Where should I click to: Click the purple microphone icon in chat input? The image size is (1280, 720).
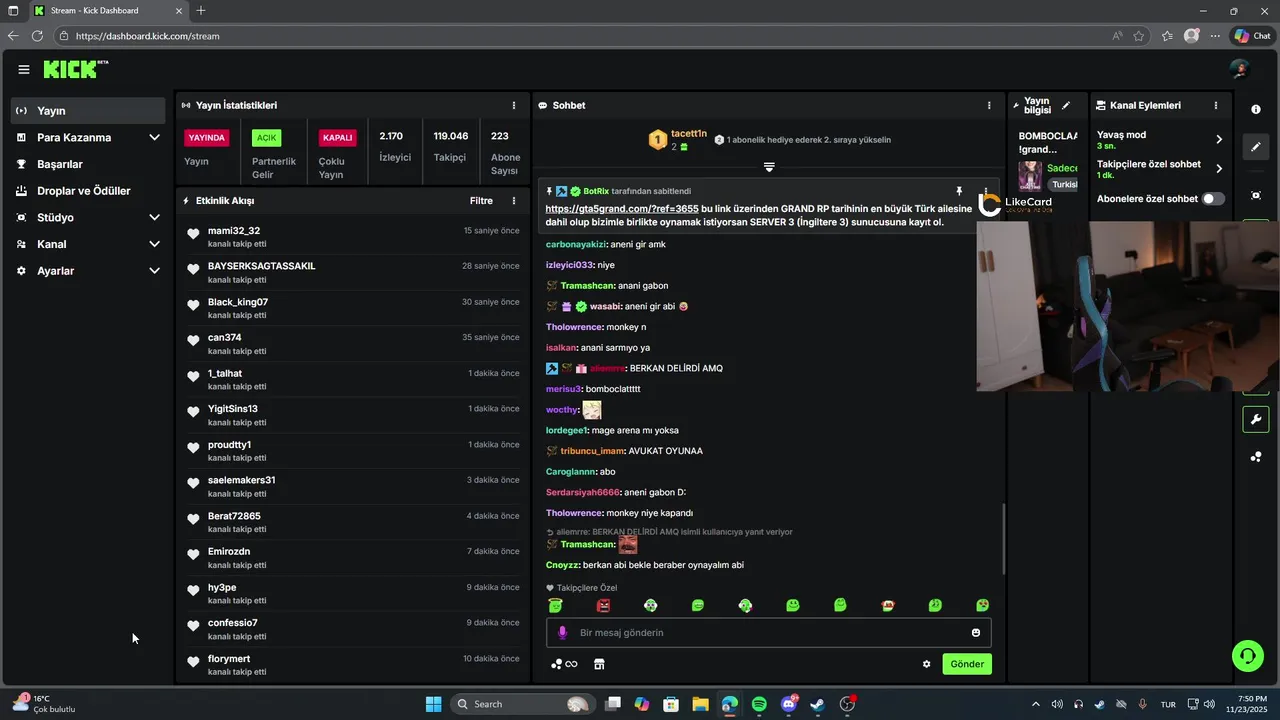(562, 633)
